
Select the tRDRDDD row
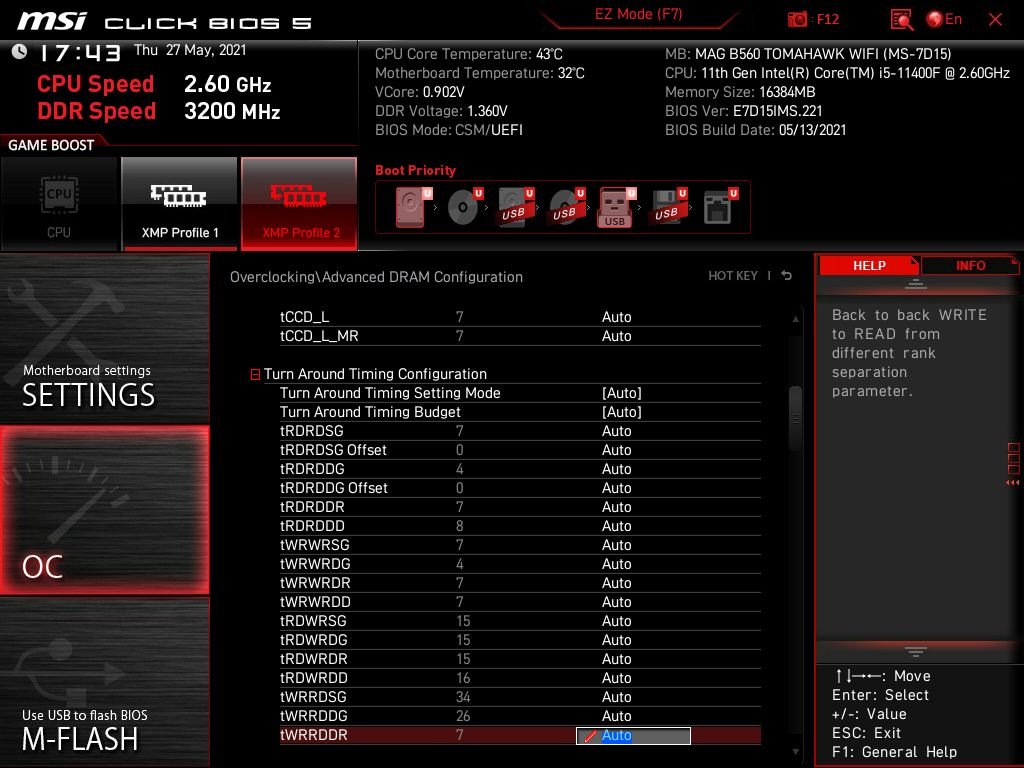[x=520, y=526]
